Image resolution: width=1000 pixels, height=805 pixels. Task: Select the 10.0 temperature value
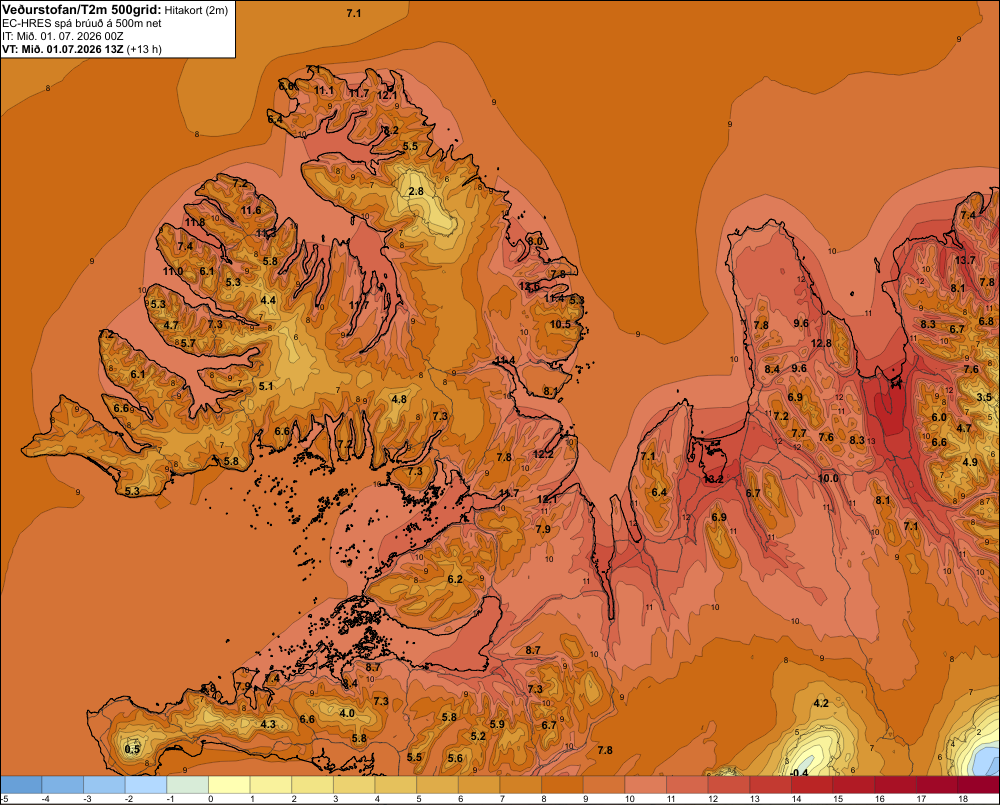pos(828,478)
